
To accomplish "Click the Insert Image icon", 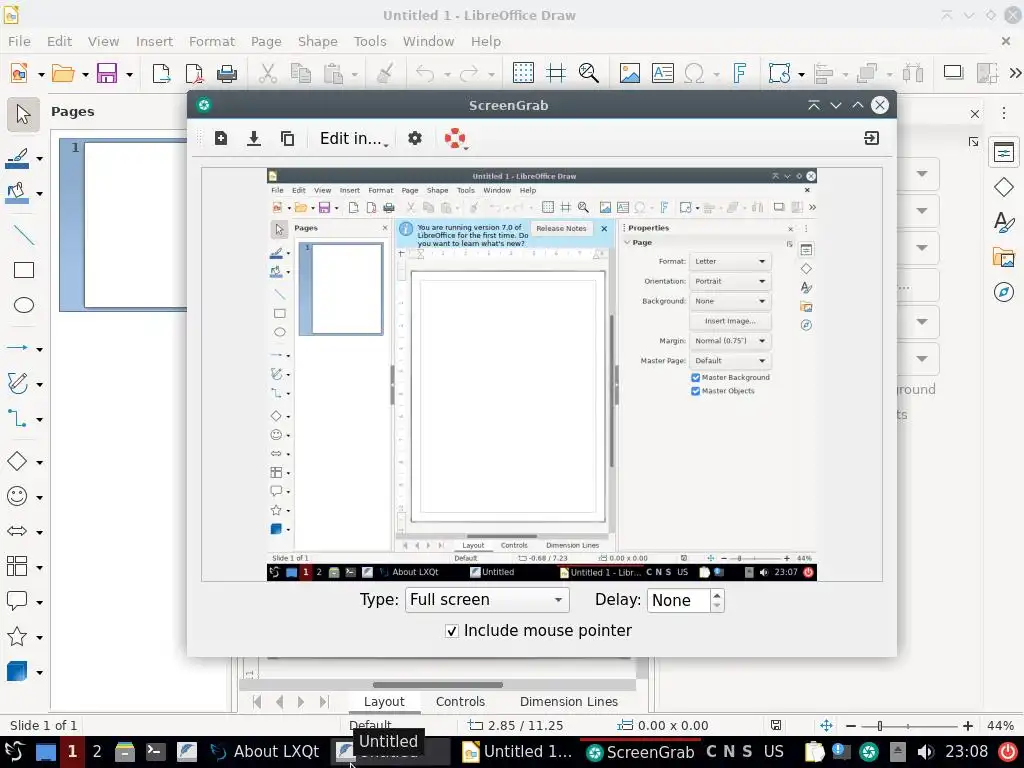I will (x=630, y=73).
